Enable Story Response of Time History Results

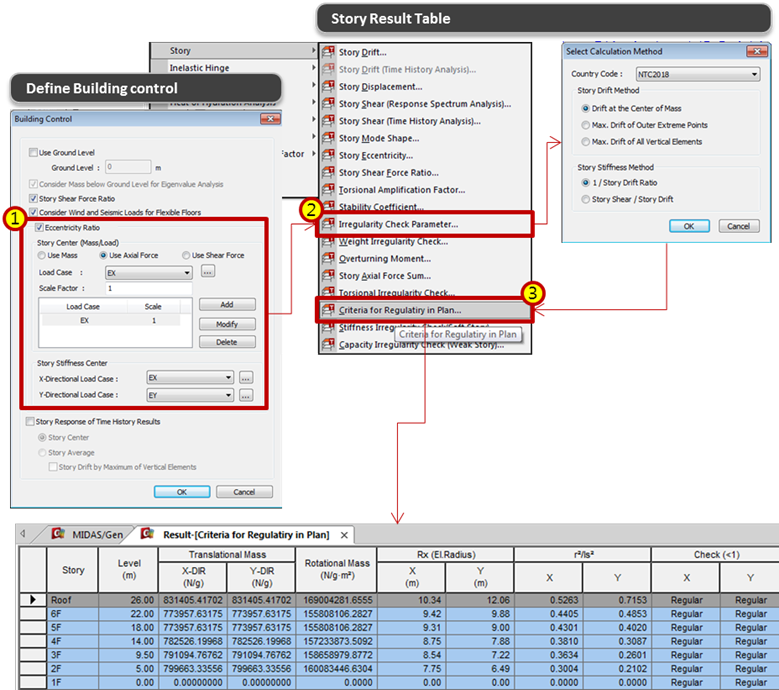coord(30,422)
